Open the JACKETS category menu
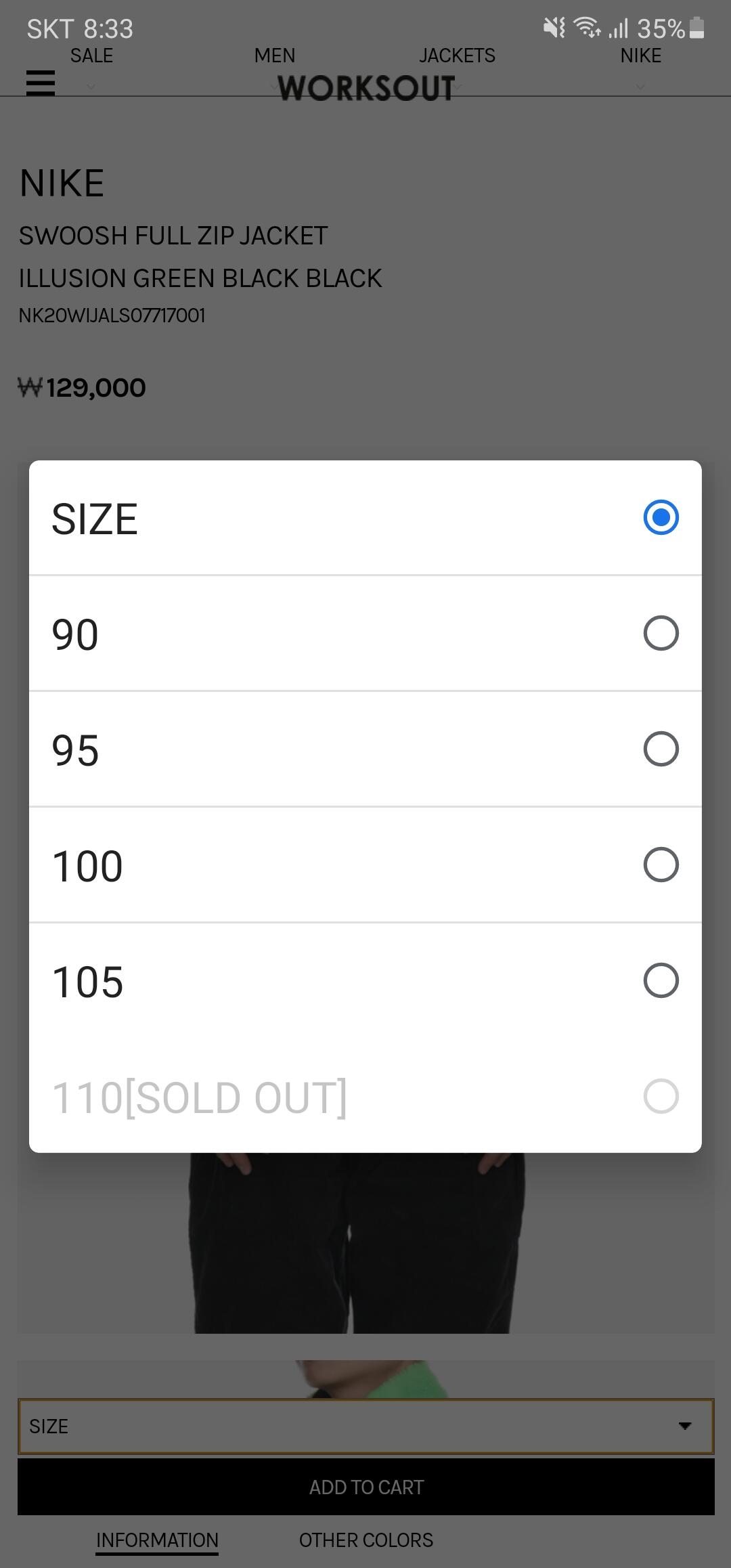This screenshot has width=731, height=1568. (457, 56)
